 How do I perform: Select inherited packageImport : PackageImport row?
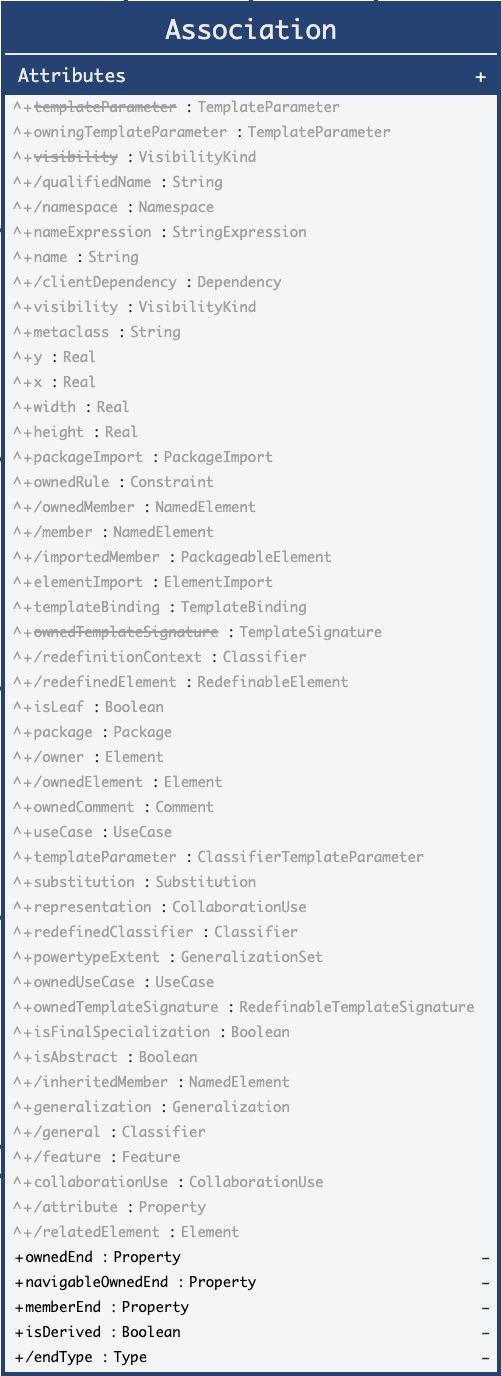pyautogui.click(x=143, y=457)
